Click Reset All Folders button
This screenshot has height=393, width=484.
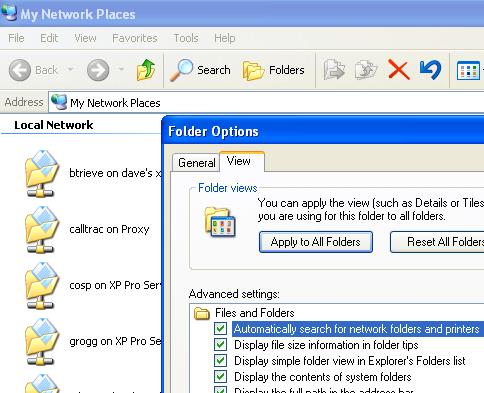pos(437,242)
